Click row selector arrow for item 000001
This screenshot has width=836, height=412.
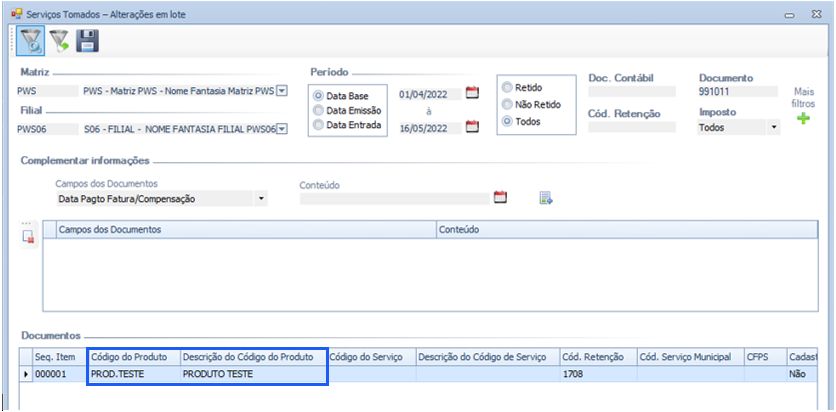26,374
